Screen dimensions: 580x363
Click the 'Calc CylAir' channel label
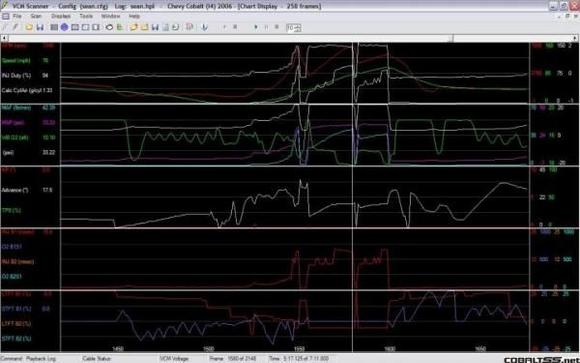23,90
